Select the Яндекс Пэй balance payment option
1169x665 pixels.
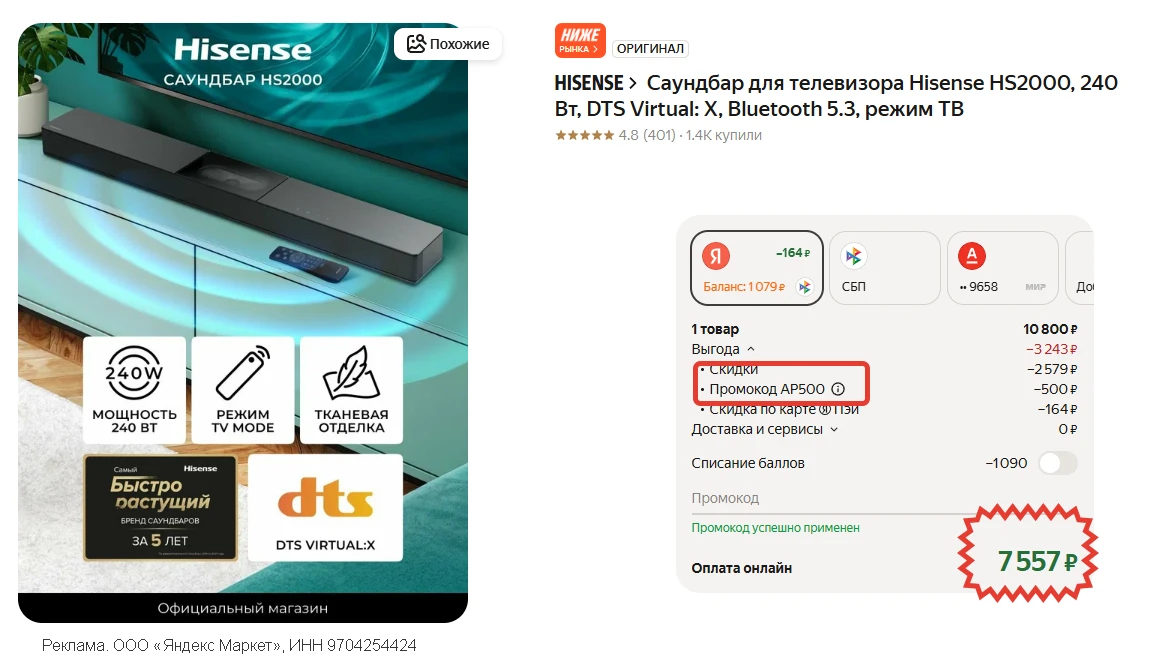[x=757, y=268]
